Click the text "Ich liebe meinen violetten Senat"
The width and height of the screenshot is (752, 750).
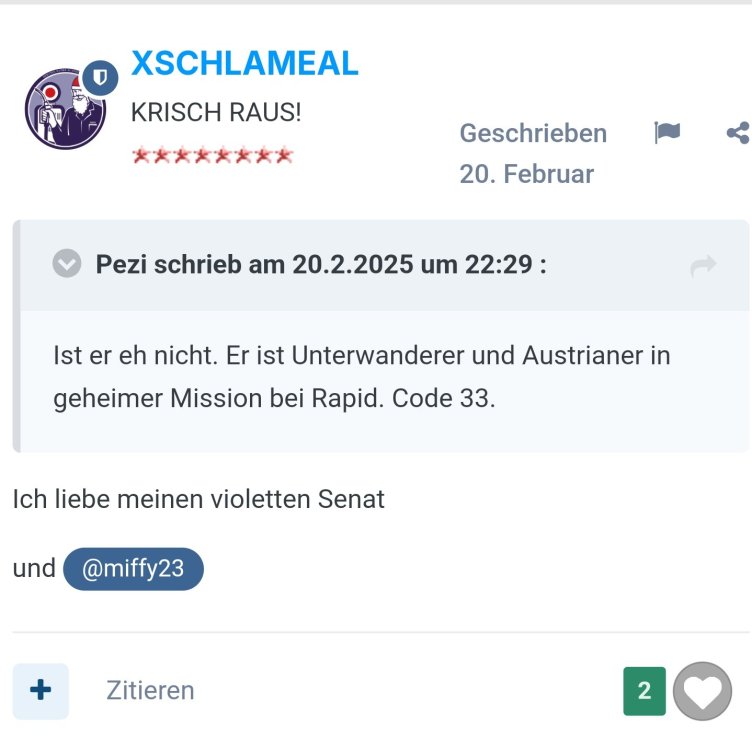pyautogui.click(x=198, y=499)
